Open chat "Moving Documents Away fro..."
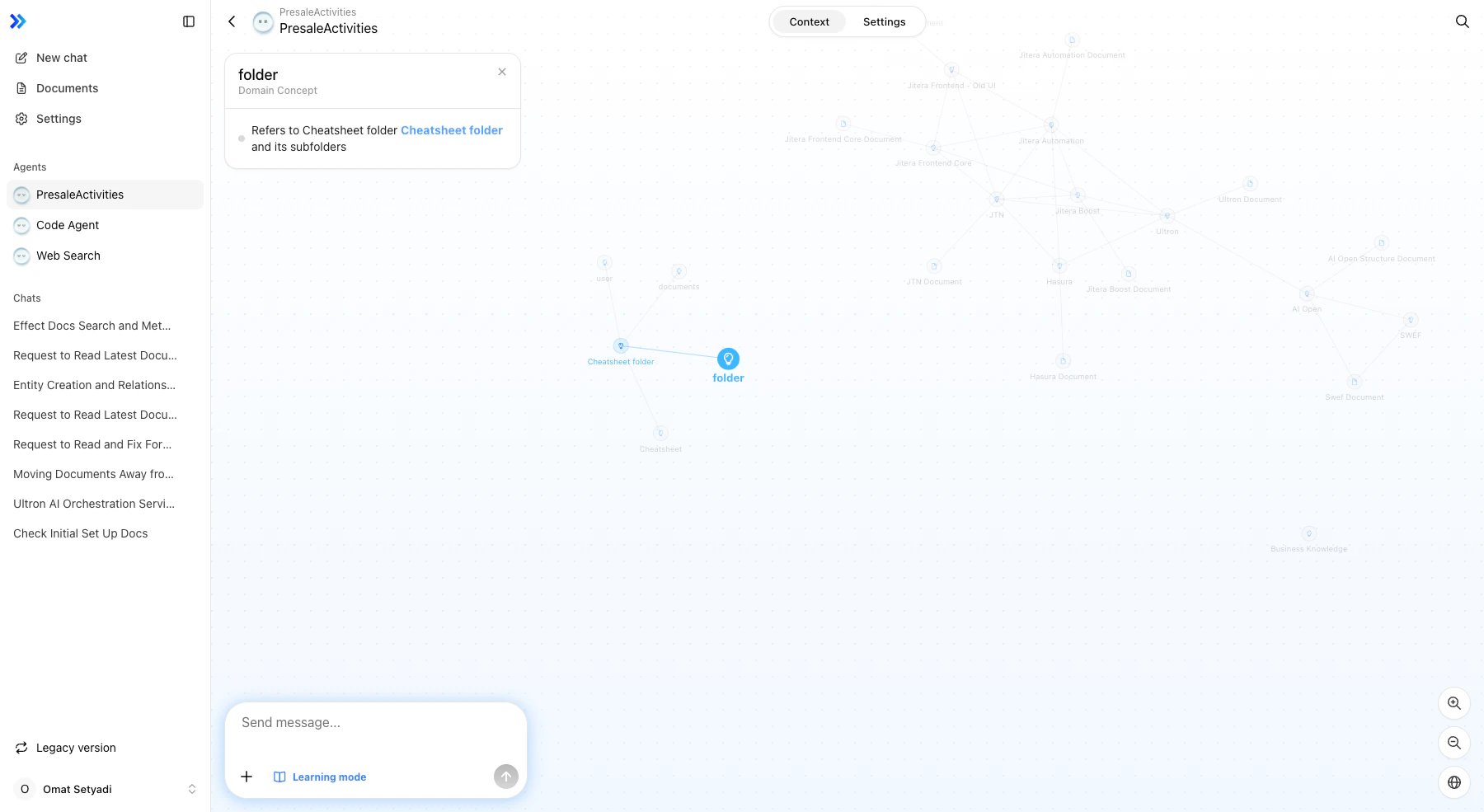 (x=106, y=474)
